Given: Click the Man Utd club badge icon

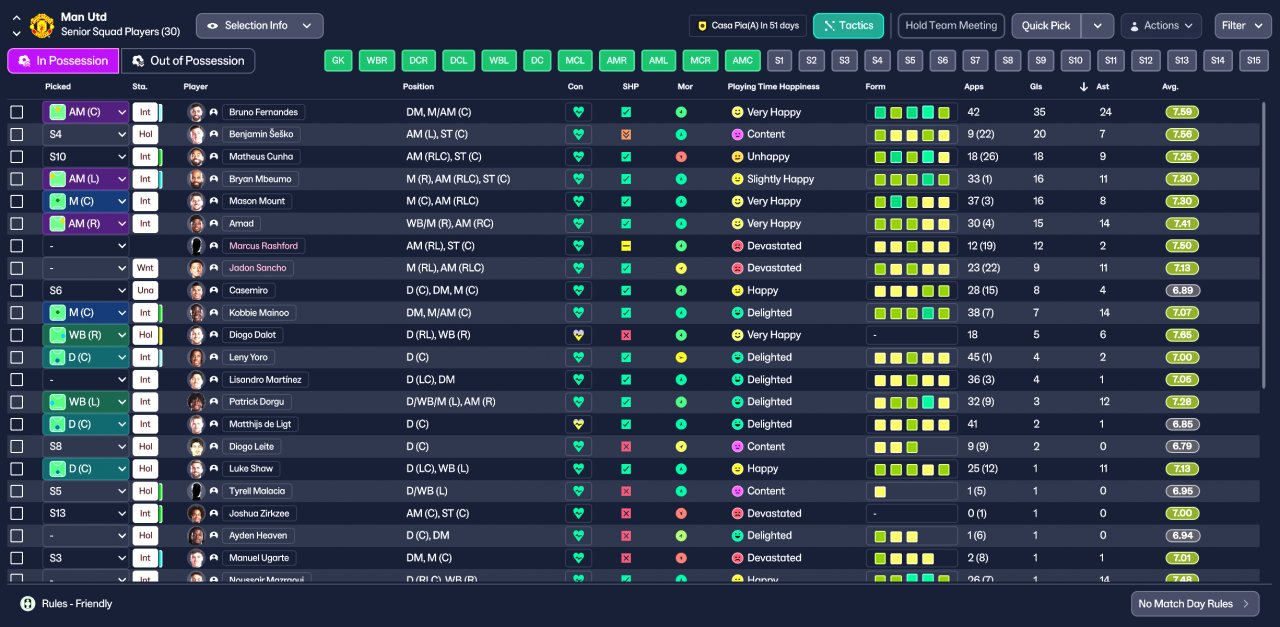Looking at the screenshot, I should [42, 25].
